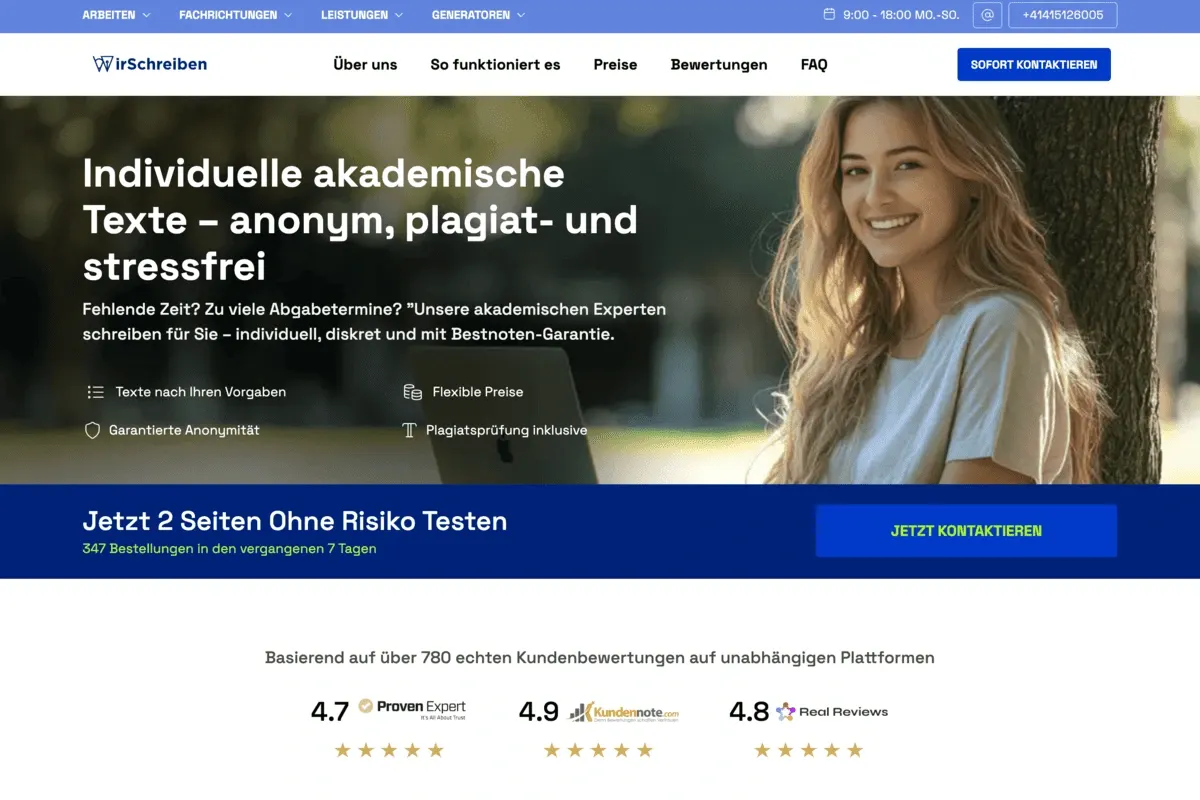Click the text '347 Bestellungen in den vergangenen 7 Tagen'

[229, 548]
